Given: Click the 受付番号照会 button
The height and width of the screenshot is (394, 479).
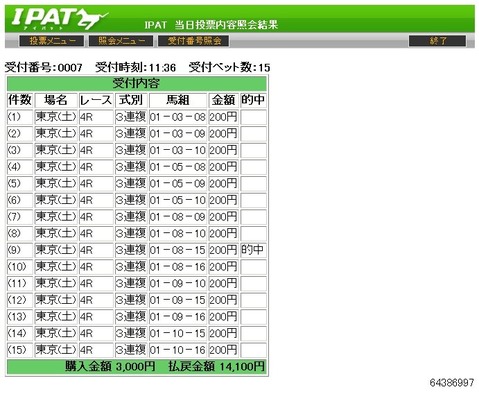Looking at the screenshot, I should coord(194,41).
